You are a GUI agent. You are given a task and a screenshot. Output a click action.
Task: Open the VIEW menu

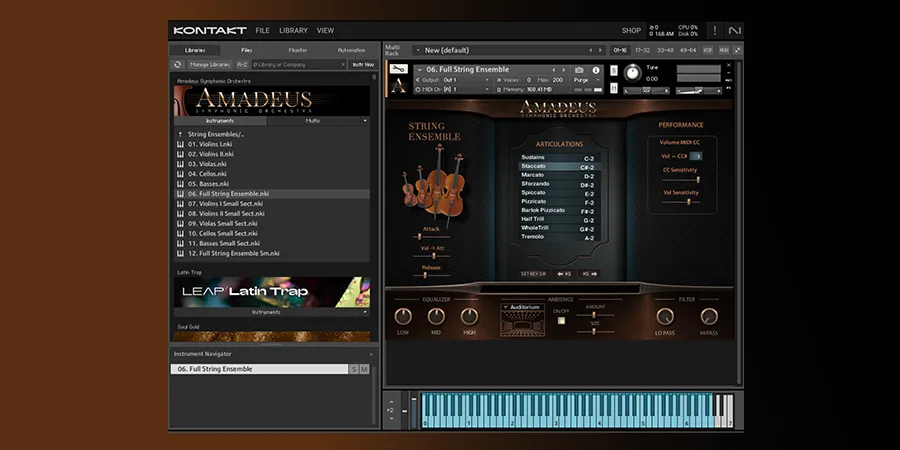325,30
